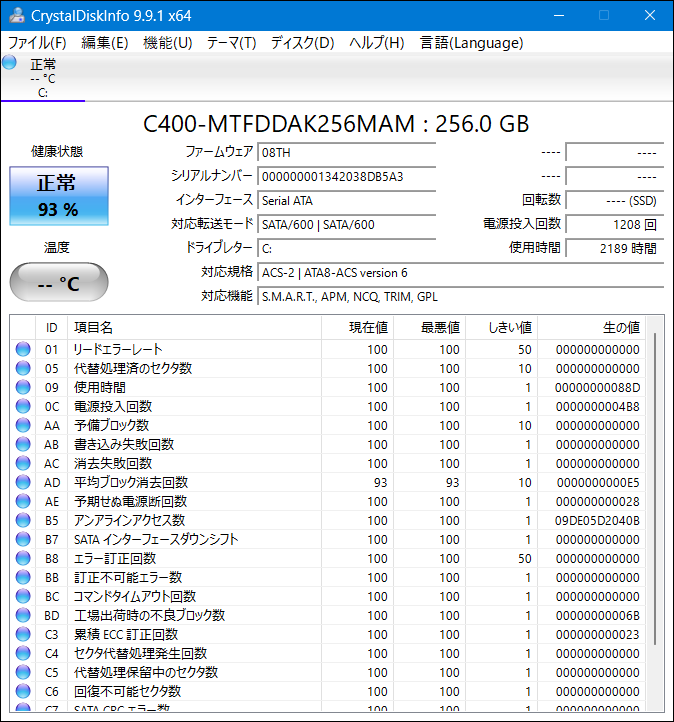The height and width of the screenshot is (722, 674).
Task: Click status orb for AE 予期せぬ電源断回数 row
Action: pos(23,501)
